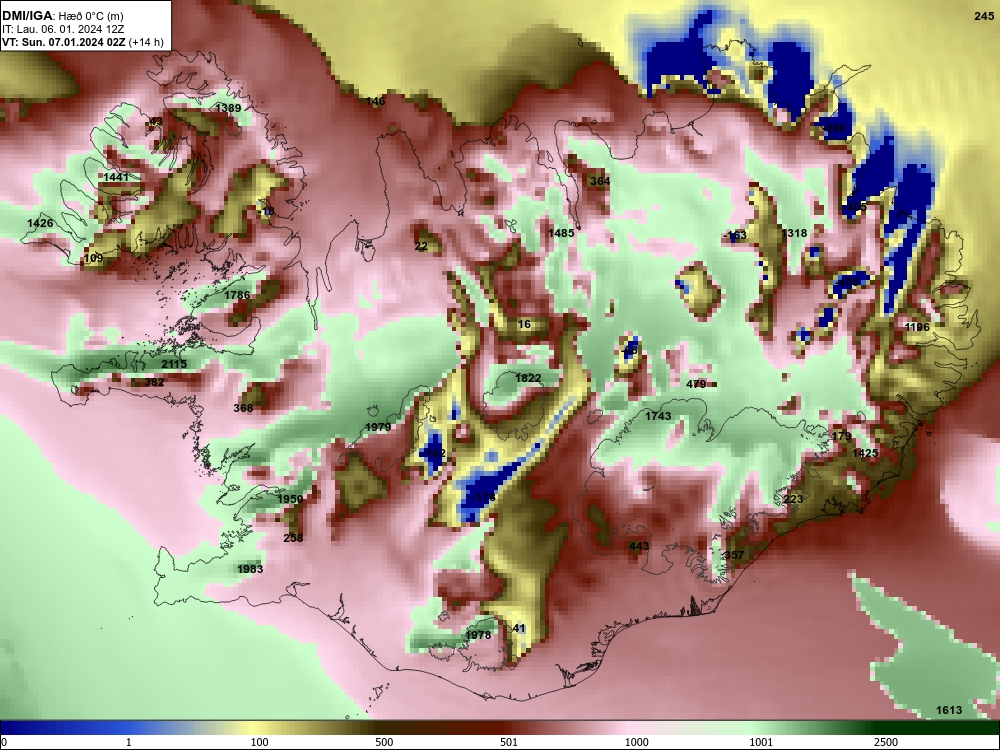Click the map value 2115
Viewport: 1000px width, 750px height.
point(174,364)
